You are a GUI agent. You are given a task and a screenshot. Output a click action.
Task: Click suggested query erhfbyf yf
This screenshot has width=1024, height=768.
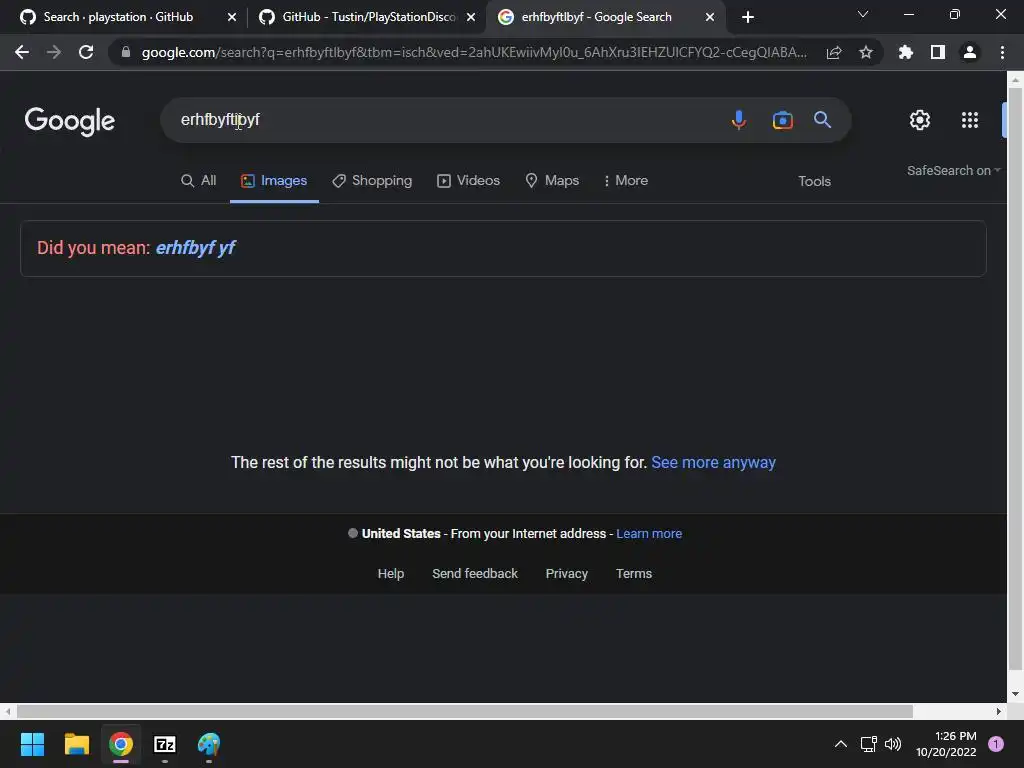[195, 248]
